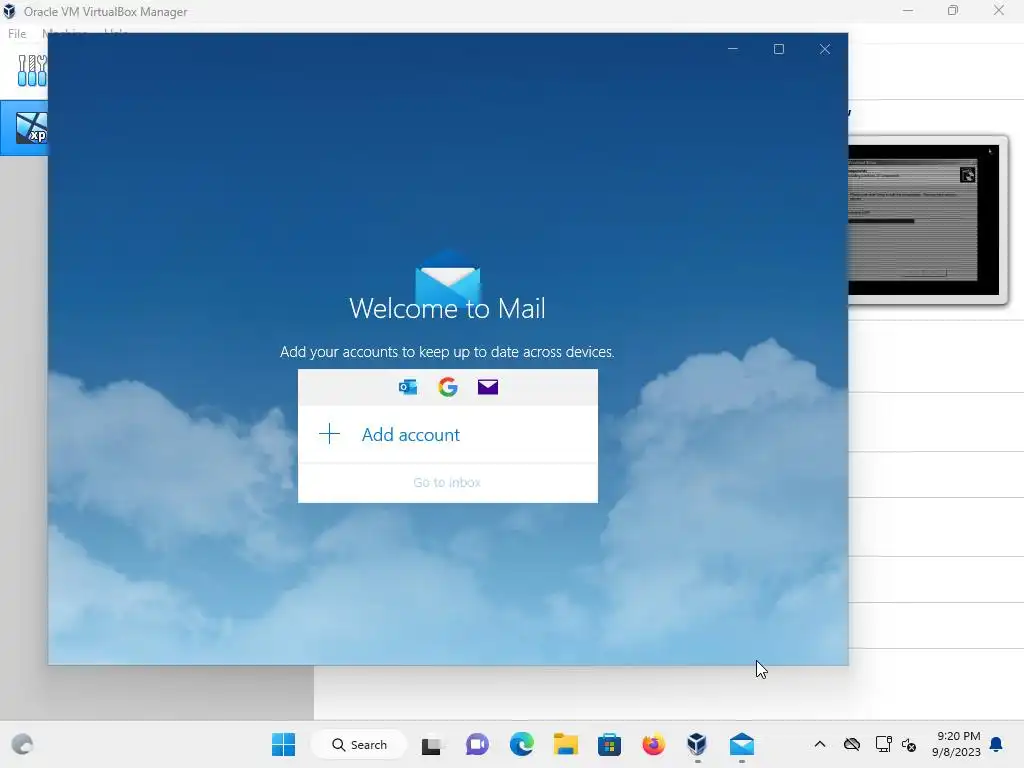Screen dimensions: 1024x768
Task: Close the Mail window
Action: tap(825, 49)
